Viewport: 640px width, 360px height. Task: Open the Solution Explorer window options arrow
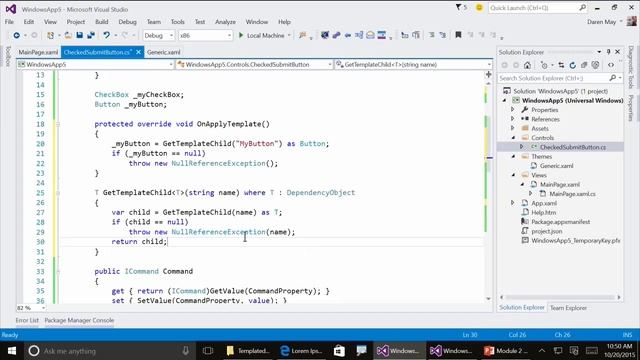[x=599, y=52]
